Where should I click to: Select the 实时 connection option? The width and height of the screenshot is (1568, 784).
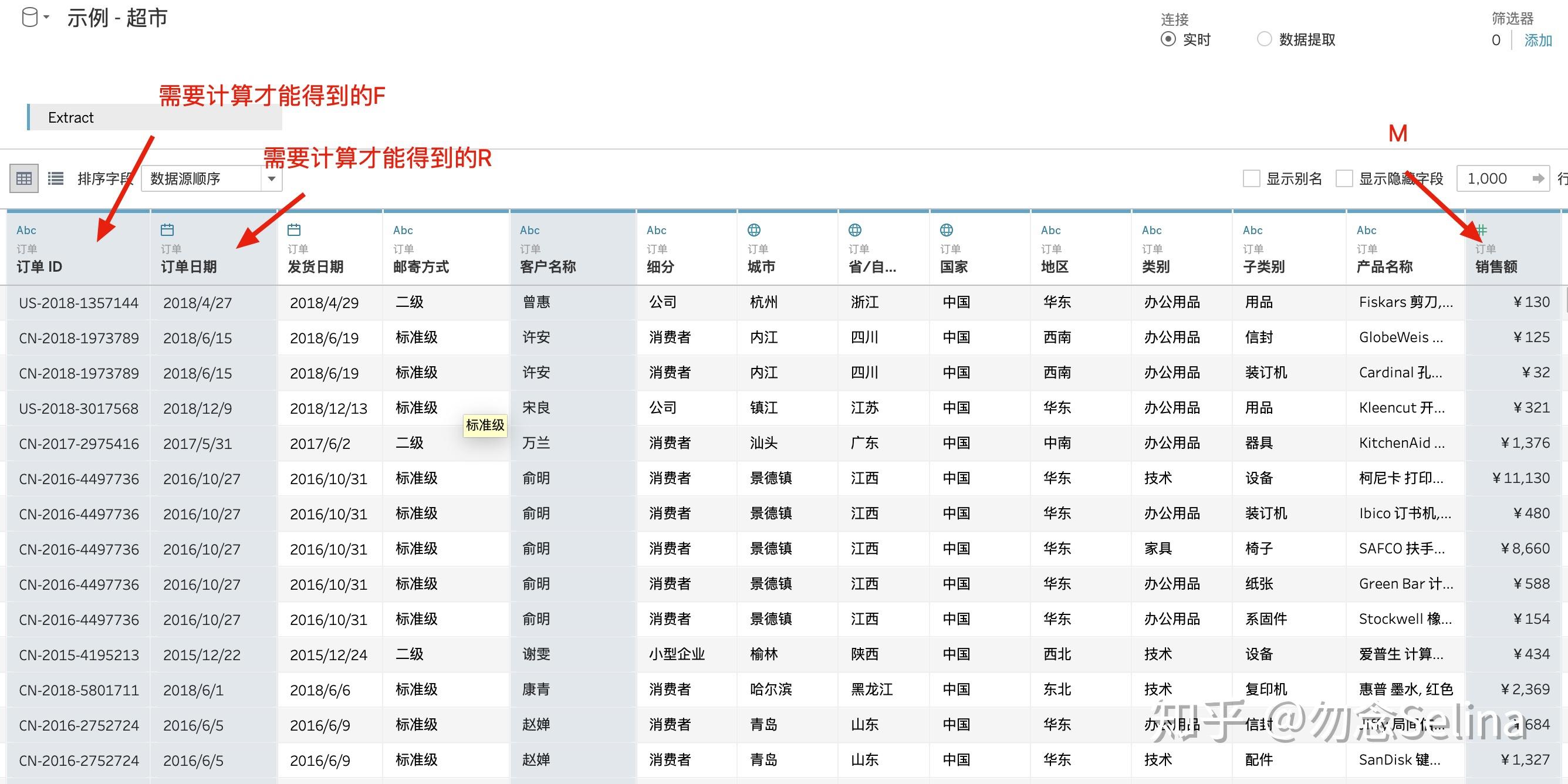pyautogui.click(x=1168, y=39)
